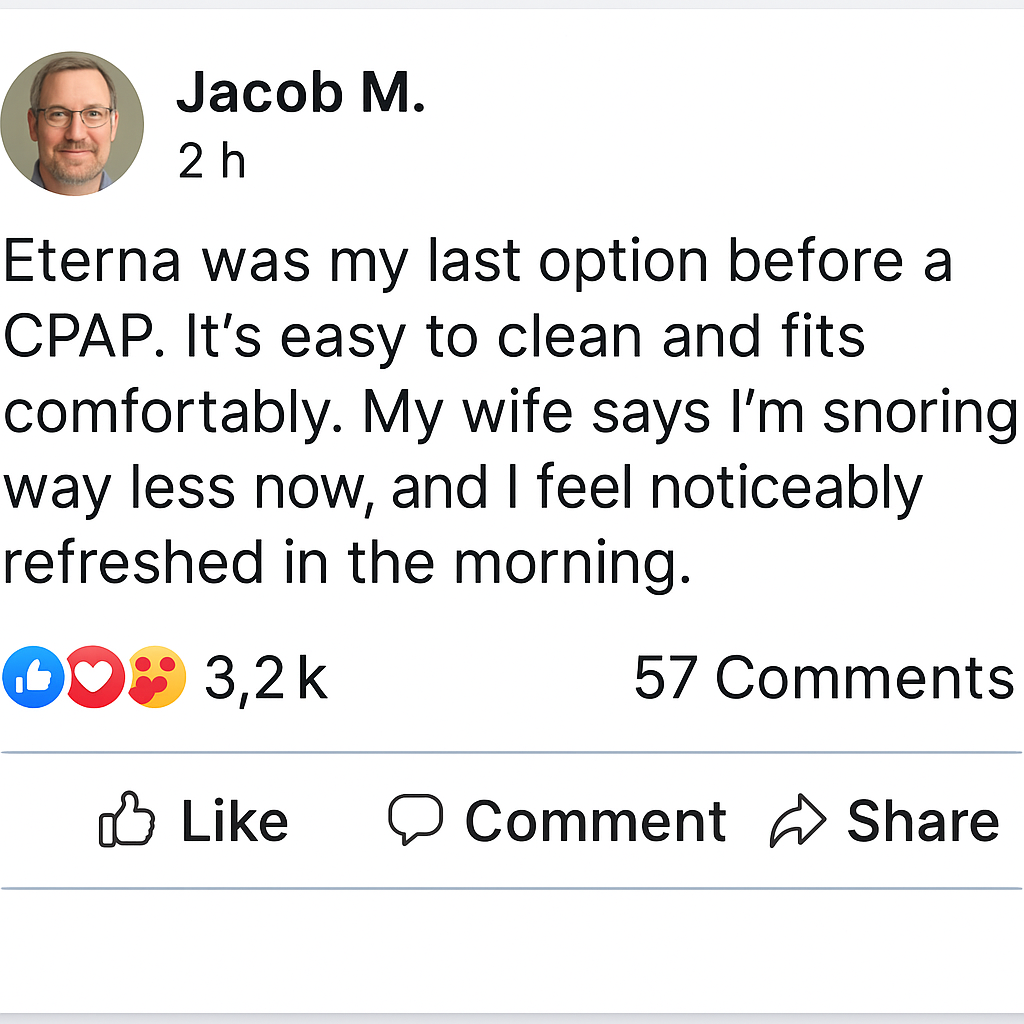The width and height of the screenshot is (1024, 1024).
Task: Click the red heart reaction icon
Action: point(95,677)
